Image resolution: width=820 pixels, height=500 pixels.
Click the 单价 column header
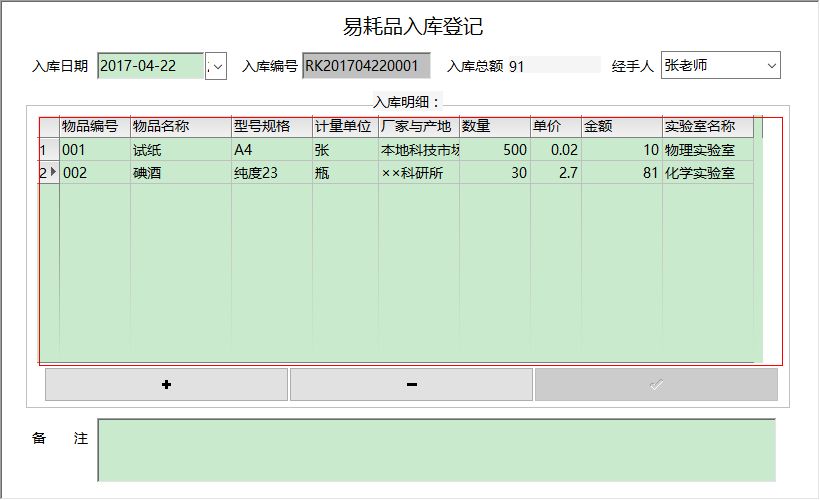555,127
